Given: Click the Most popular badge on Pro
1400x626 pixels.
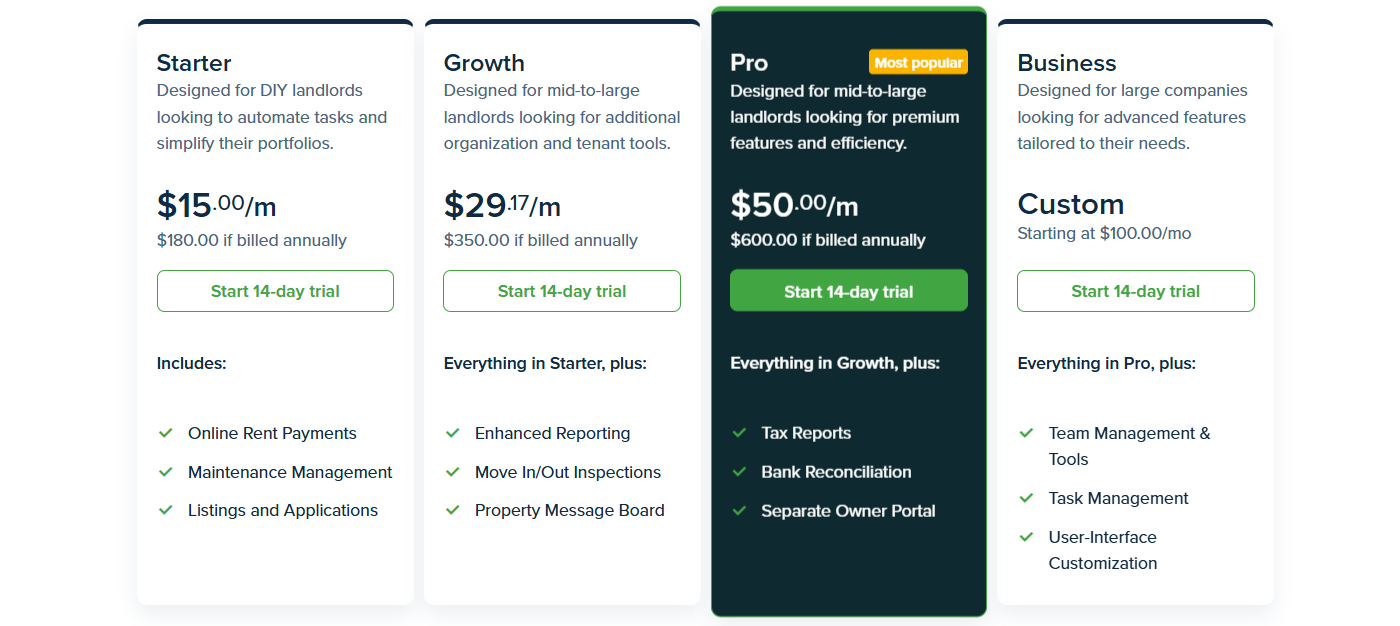Looking at the screenshot, I should click(x=918, y=62).
